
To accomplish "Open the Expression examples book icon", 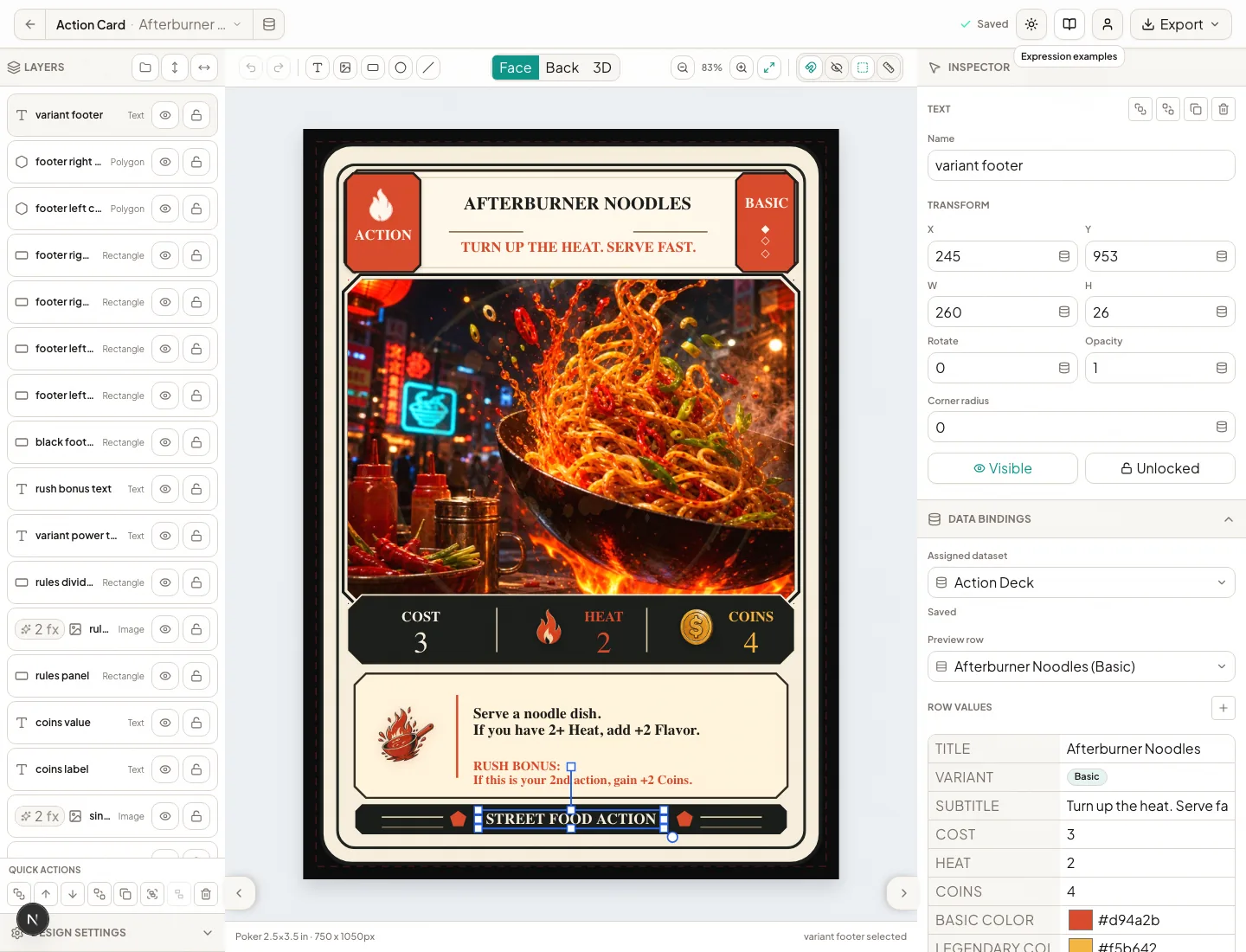I will point(1069,24).
